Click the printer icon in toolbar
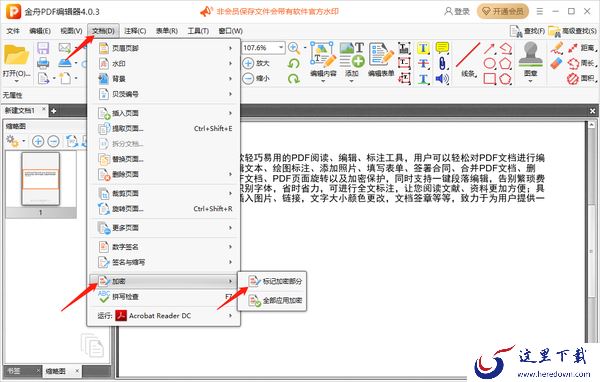The height and width of the screenshot is (382, 600). coord(43,63)
